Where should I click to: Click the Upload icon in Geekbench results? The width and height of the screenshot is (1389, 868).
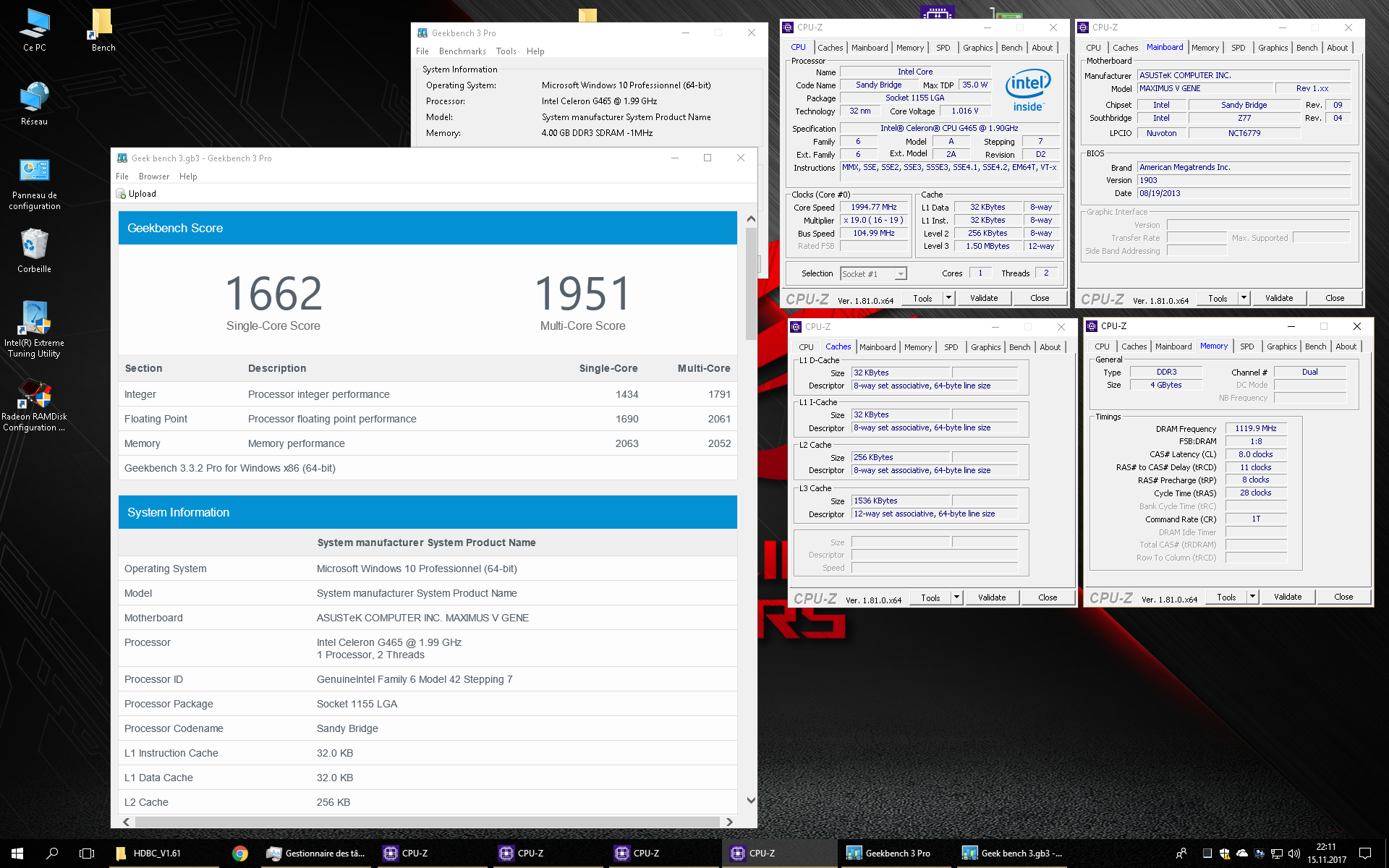(x=121, y=194)
